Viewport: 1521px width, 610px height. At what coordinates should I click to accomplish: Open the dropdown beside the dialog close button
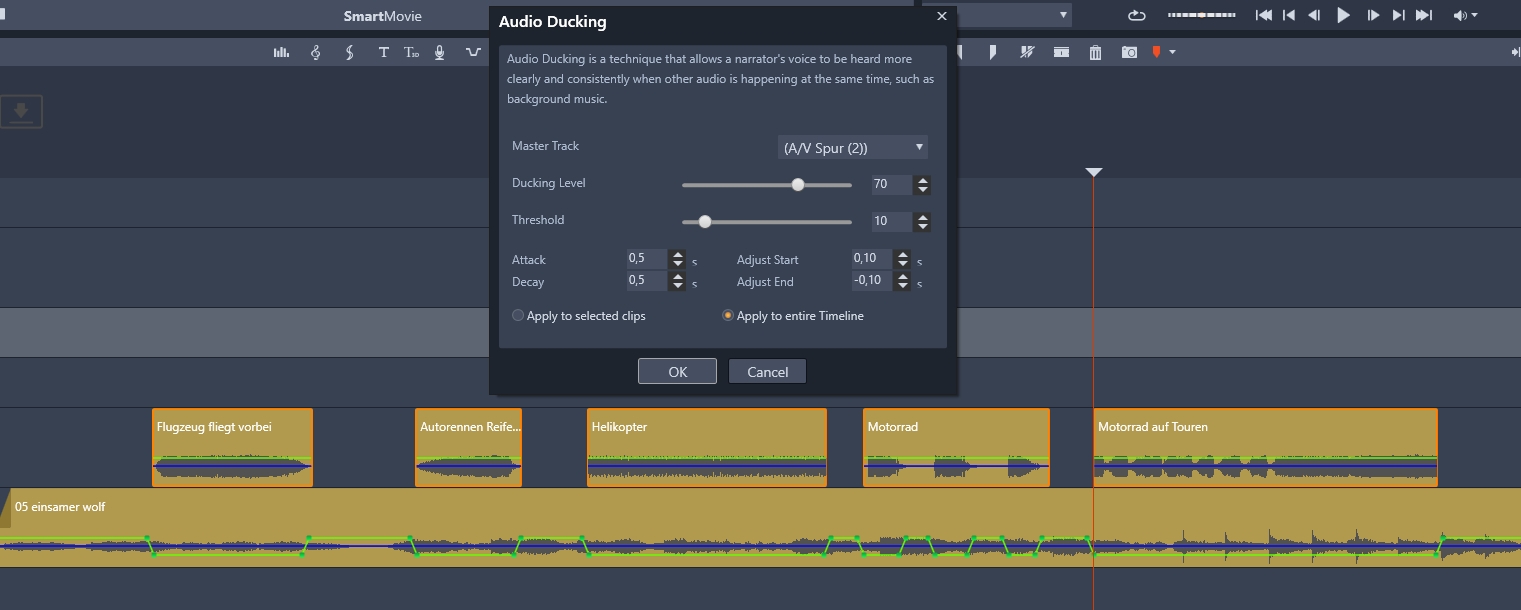click(1062, 15)
